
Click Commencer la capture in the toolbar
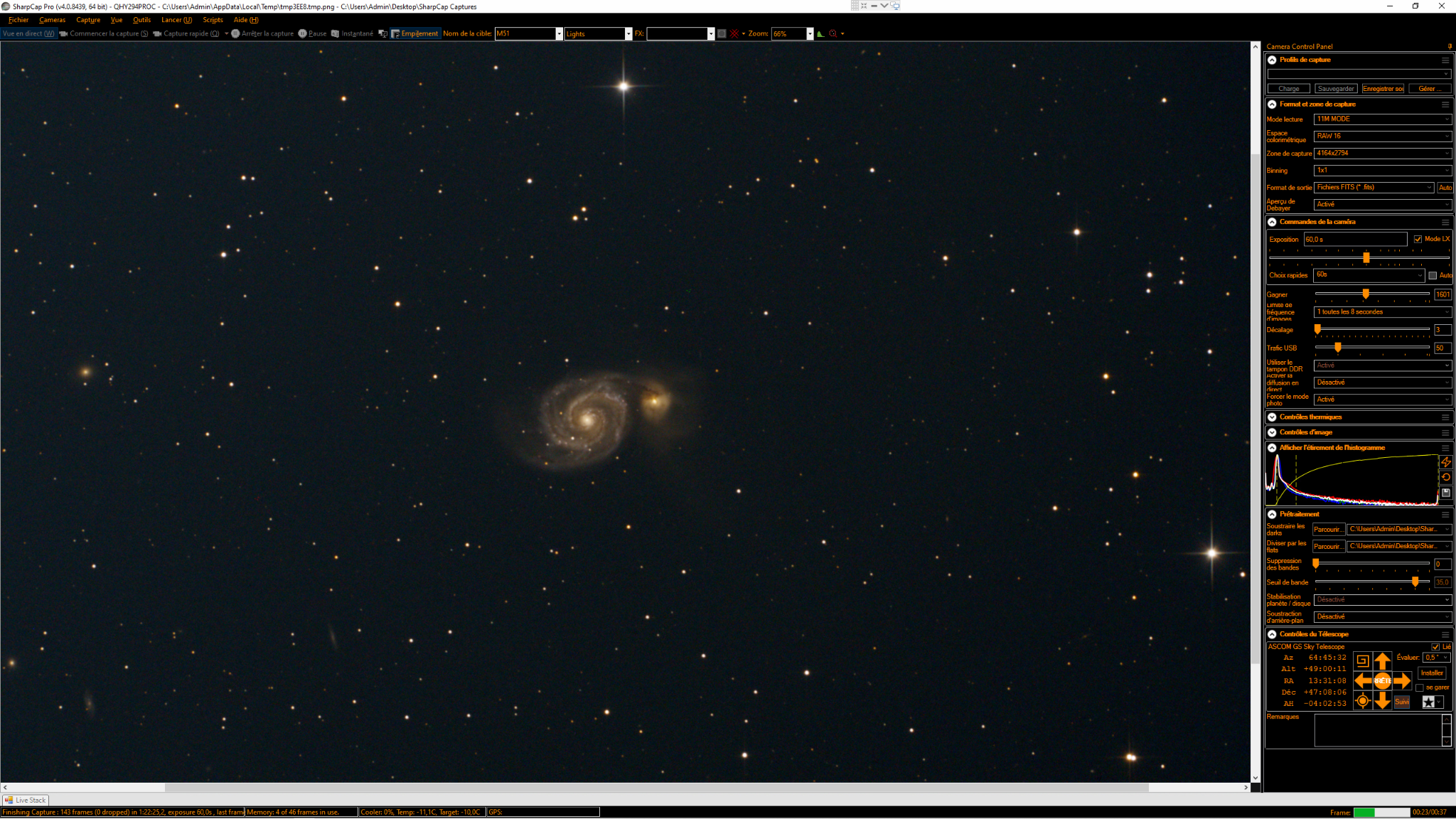tap(104, 33)
